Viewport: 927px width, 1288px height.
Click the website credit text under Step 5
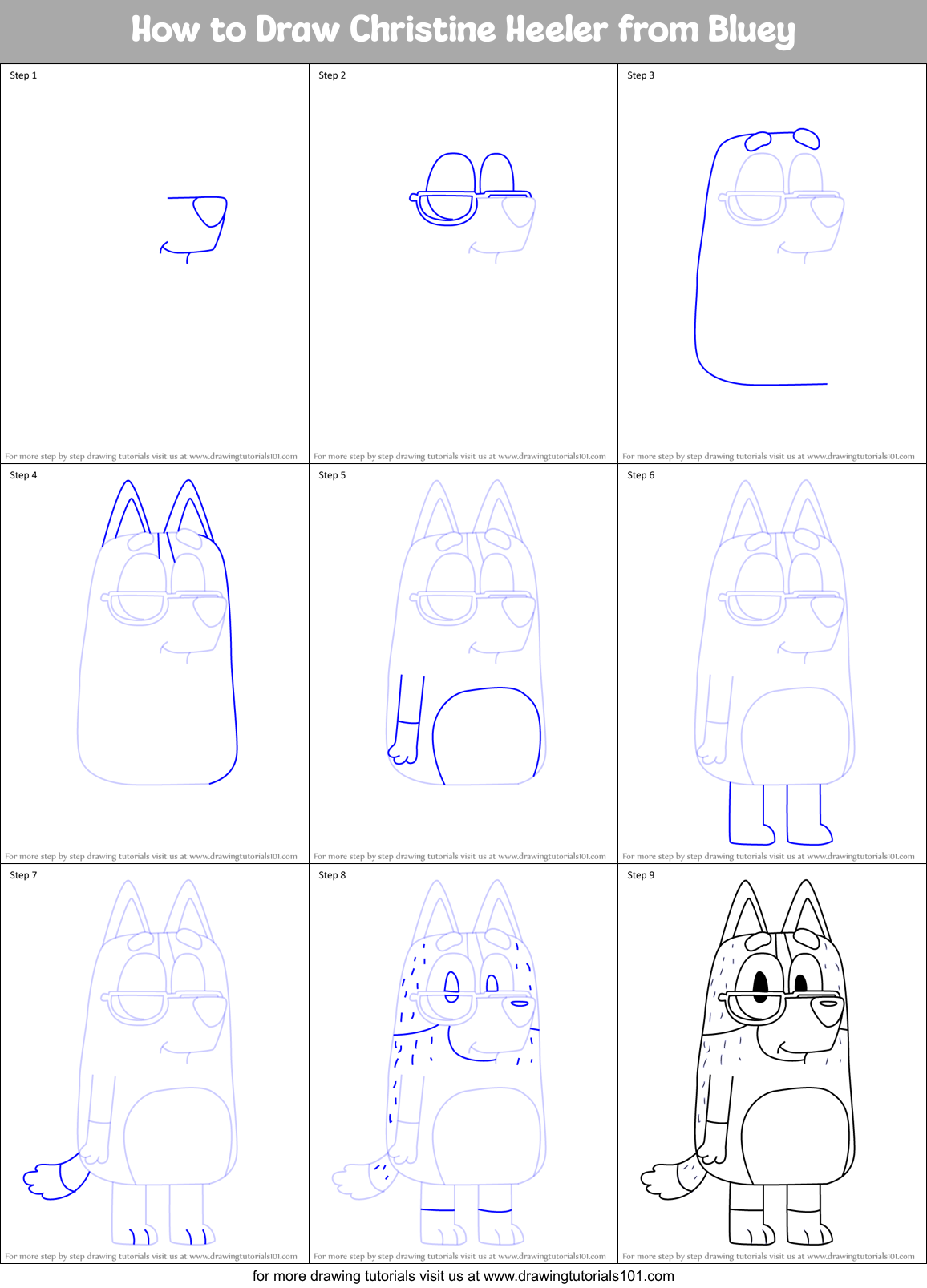[459, 856]
